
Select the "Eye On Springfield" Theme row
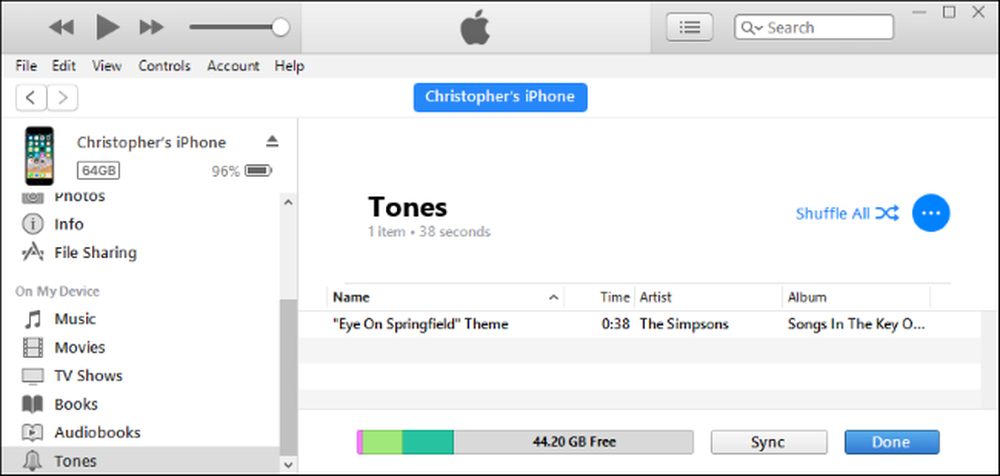[640, 324]
